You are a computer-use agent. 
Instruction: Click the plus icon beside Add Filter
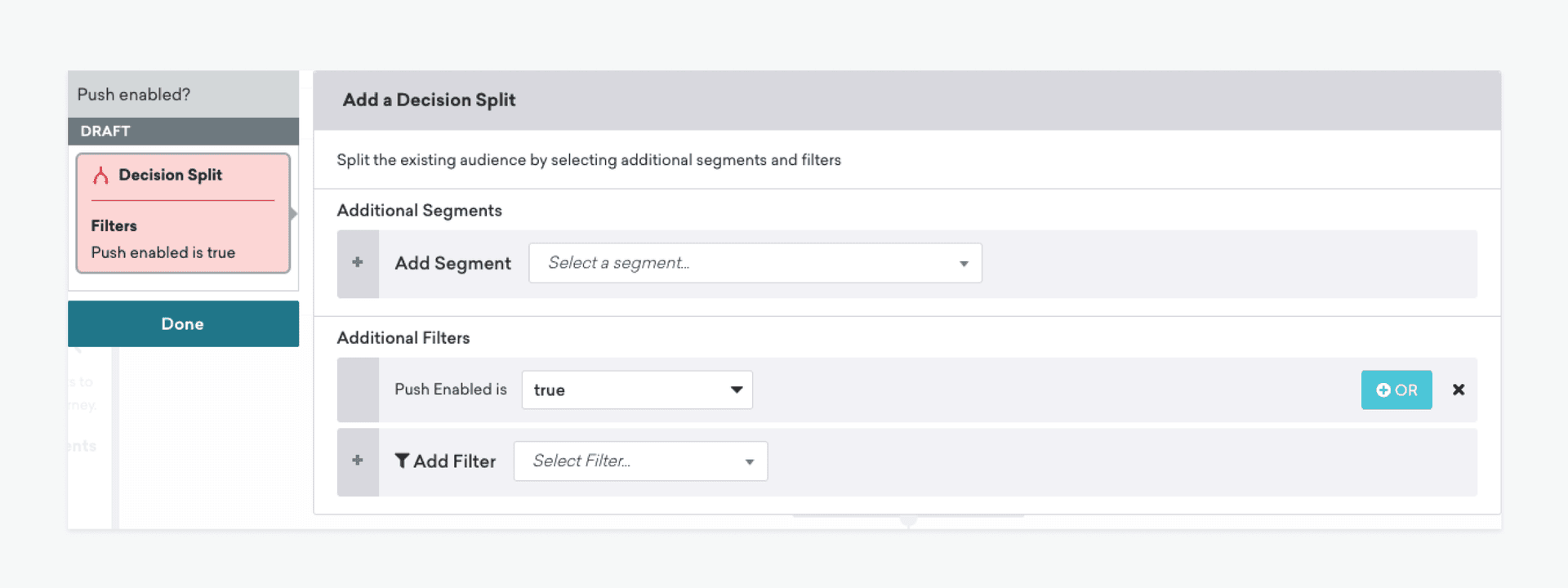[358, 461]
